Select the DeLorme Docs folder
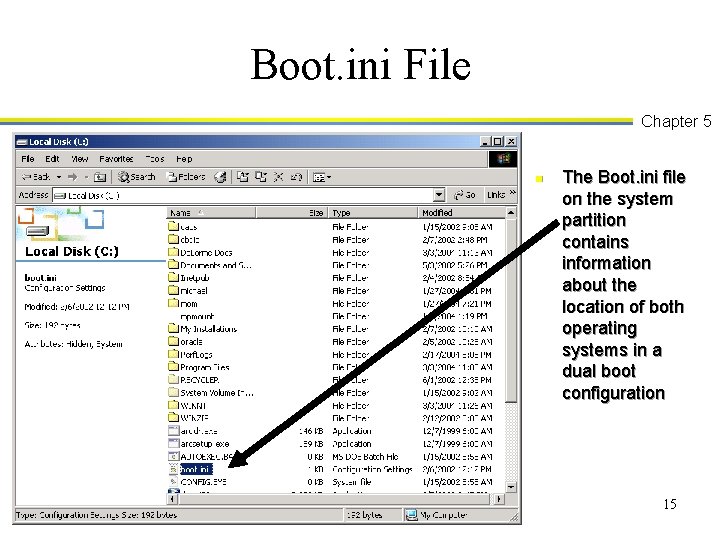This screenshot has width=720, height=540. click(x=200, y=252)
